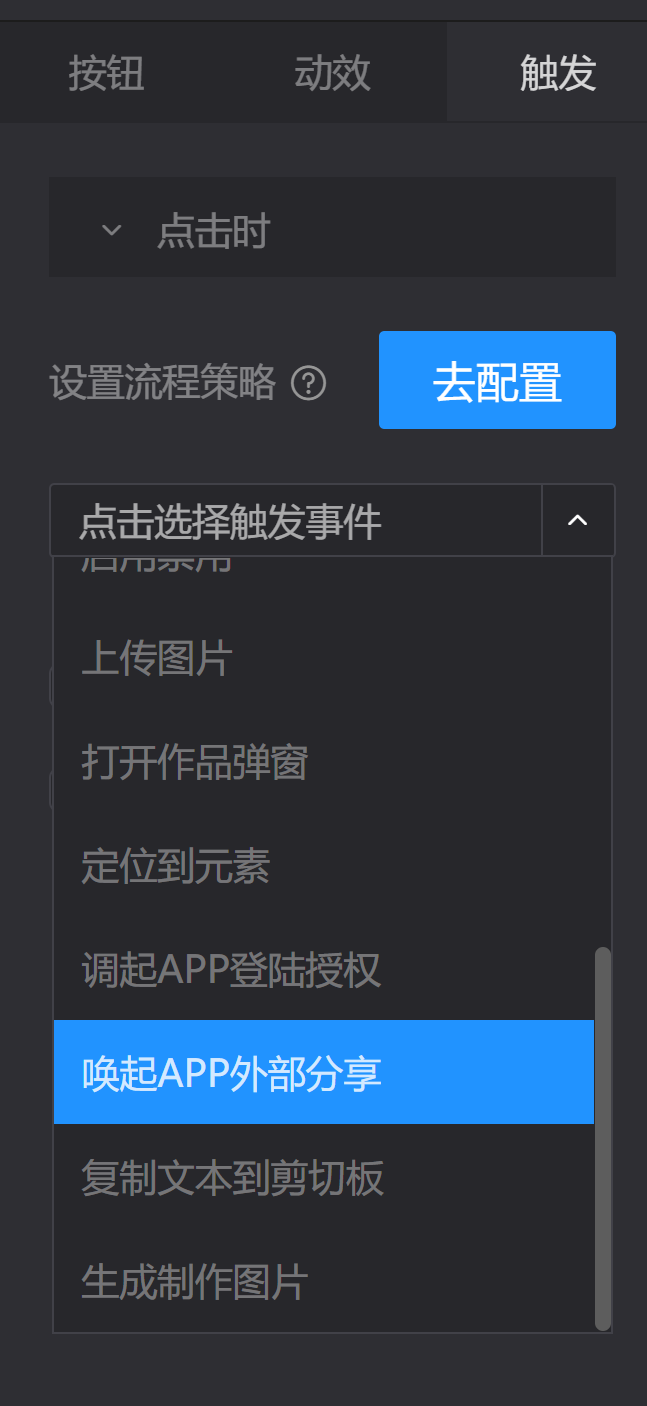The width and height of the screenshot is (647, 1406).
Task: Click the 去配置 button
Action: point(497,380)
